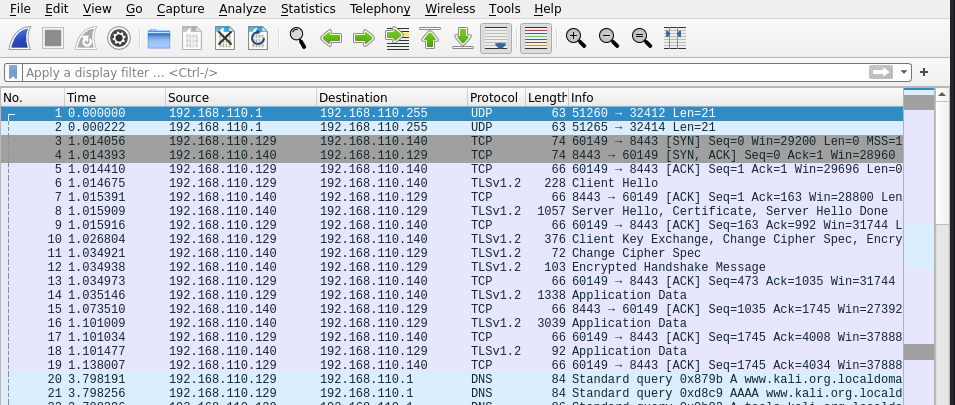
Task: Click into the display filter input field
Action: point(440,73)
